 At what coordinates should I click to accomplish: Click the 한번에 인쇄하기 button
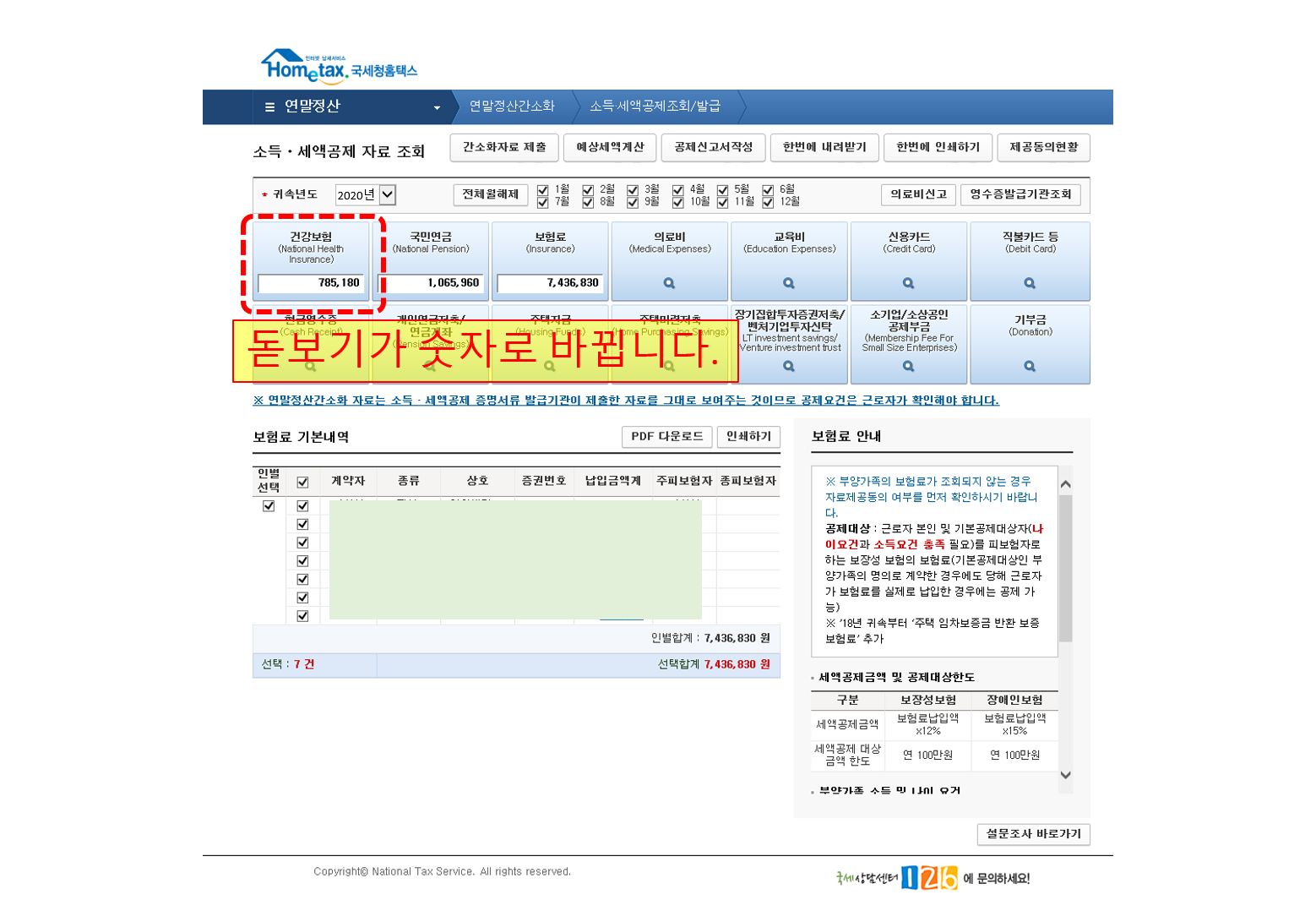click(x=938, y=147)
